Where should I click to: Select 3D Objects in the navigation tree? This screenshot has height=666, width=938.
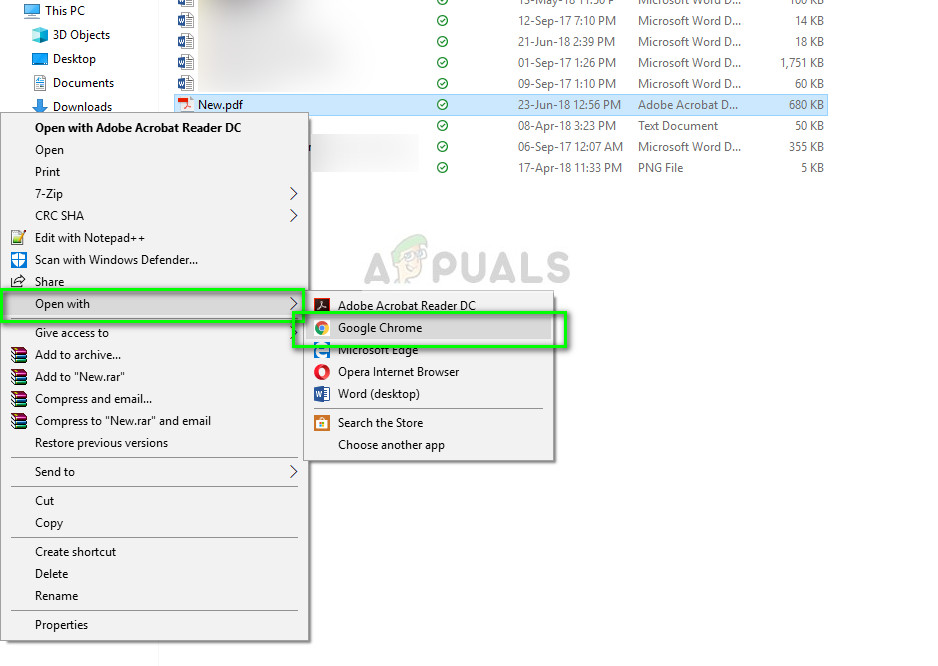81,35
